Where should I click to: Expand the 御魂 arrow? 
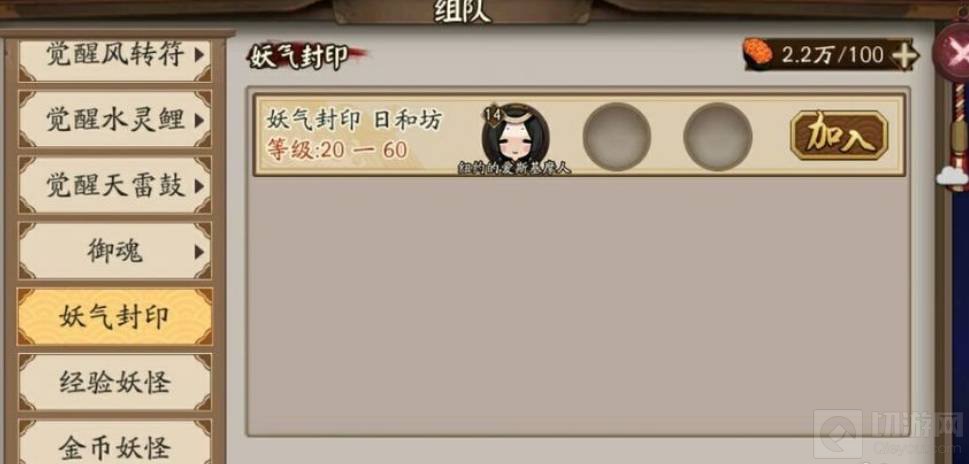pyautogui.click(x=199, y=251)
